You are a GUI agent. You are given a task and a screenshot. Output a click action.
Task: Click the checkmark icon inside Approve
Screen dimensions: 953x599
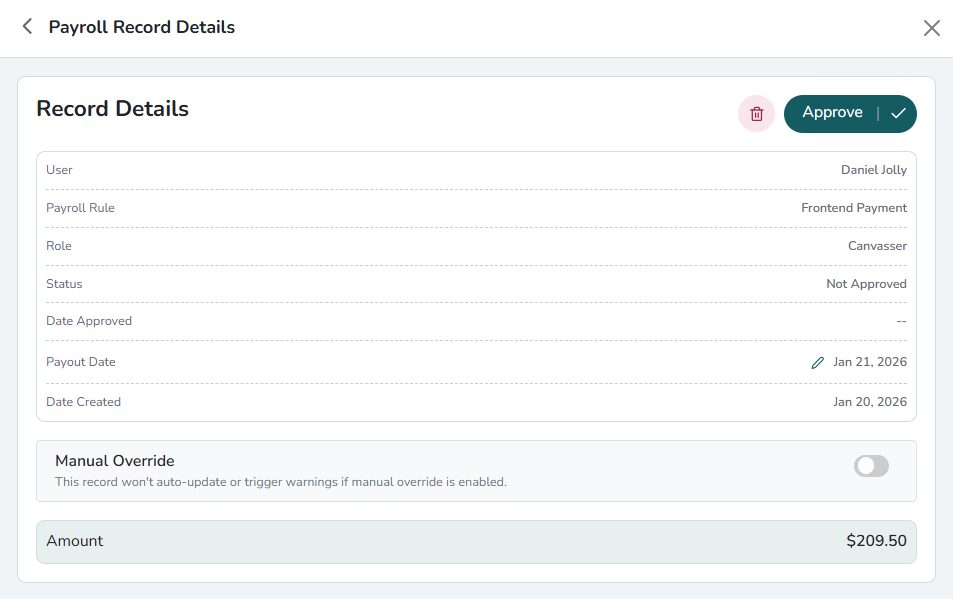click(898, 114)
